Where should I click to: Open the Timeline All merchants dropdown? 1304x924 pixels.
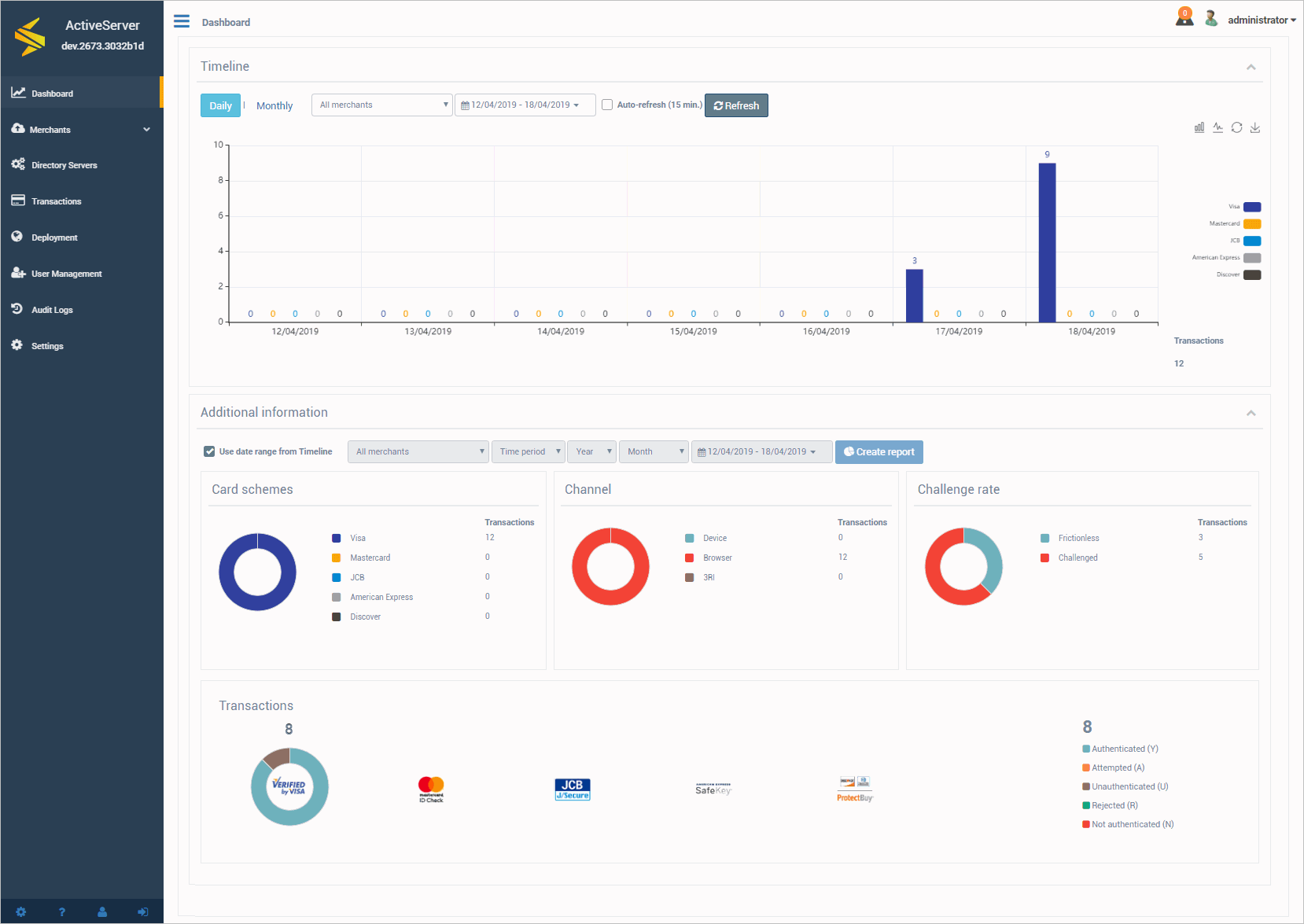coord(382,105)
